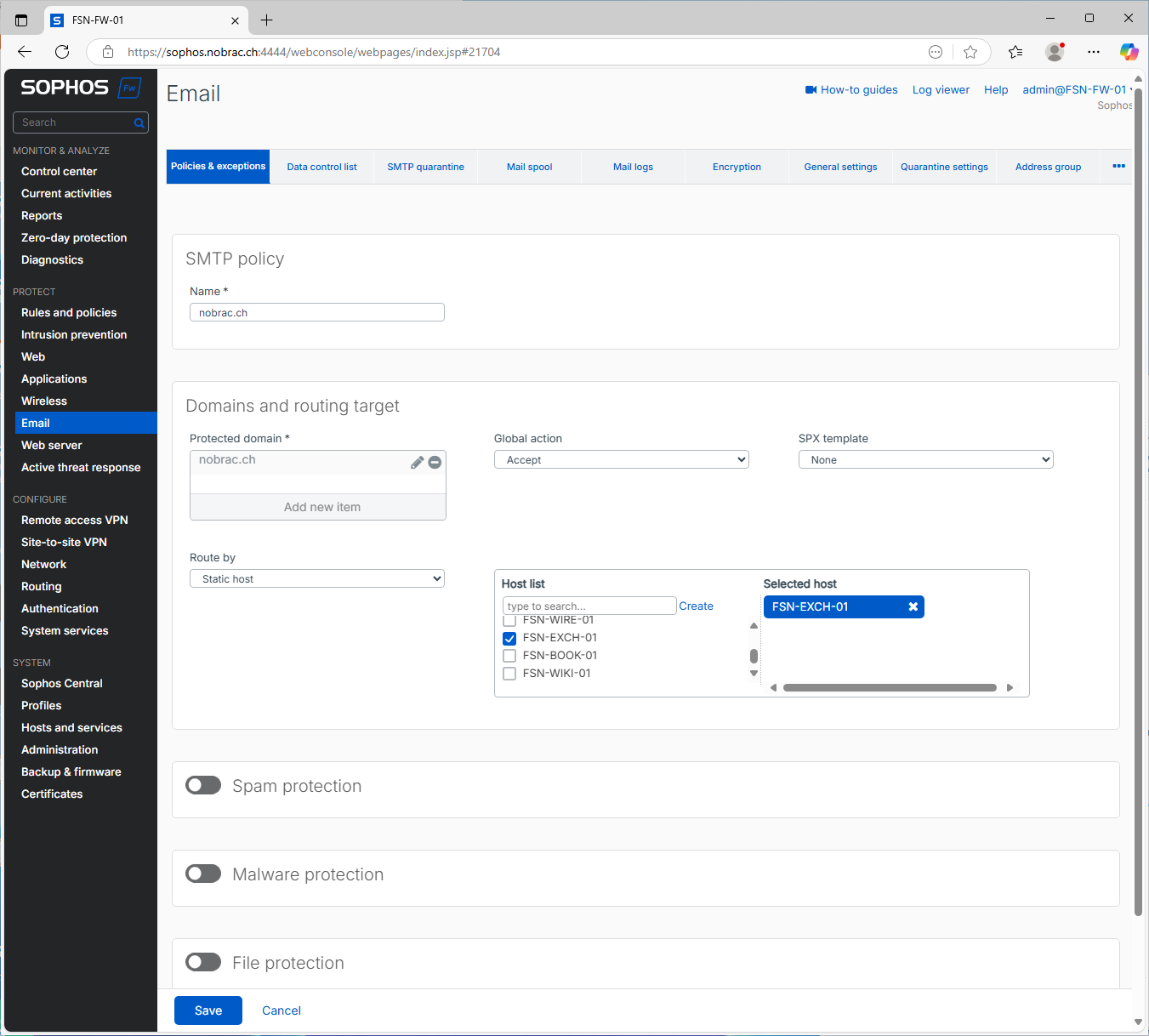Open SPX template dropdown
The height and width of the screenshot is (1036, 1149).
pyautogui.click(x=926, y=459)
